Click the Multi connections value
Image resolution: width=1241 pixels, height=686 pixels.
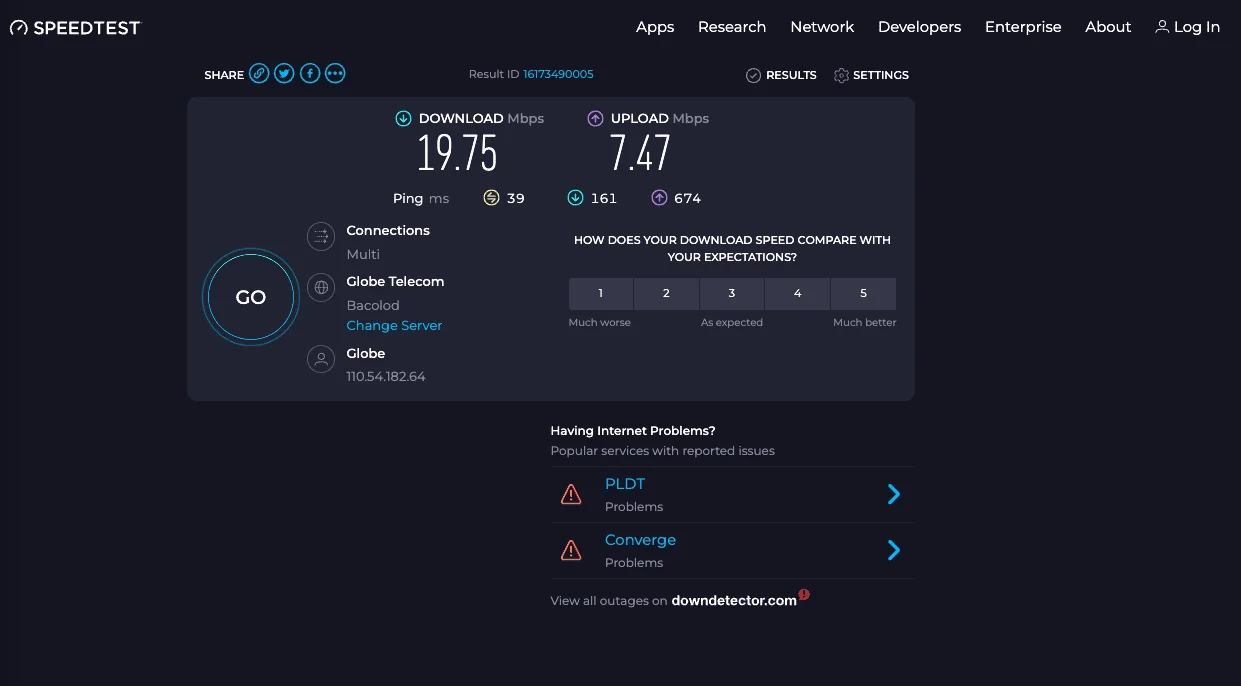tap(363, 254)
